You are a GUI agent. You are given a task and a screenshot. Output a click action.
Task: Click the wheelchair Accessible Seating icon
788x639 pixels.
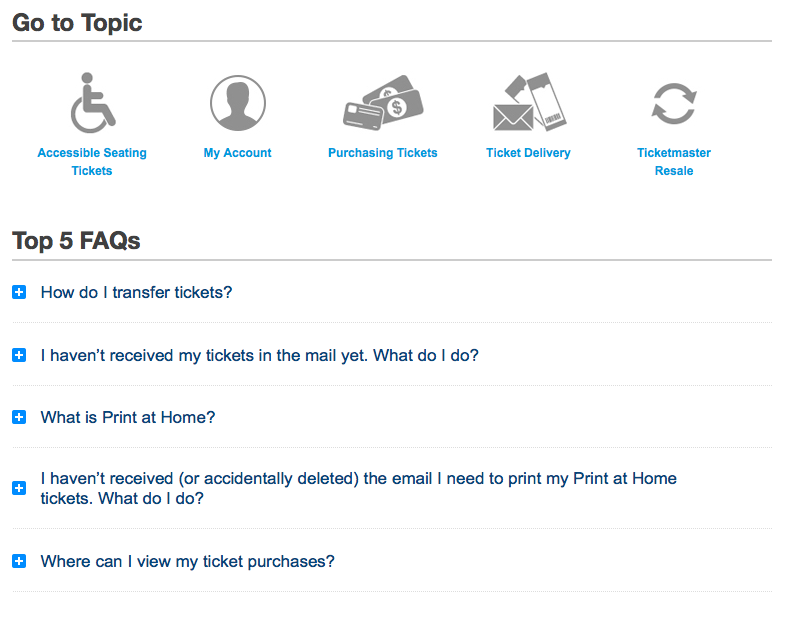(91, 103)
